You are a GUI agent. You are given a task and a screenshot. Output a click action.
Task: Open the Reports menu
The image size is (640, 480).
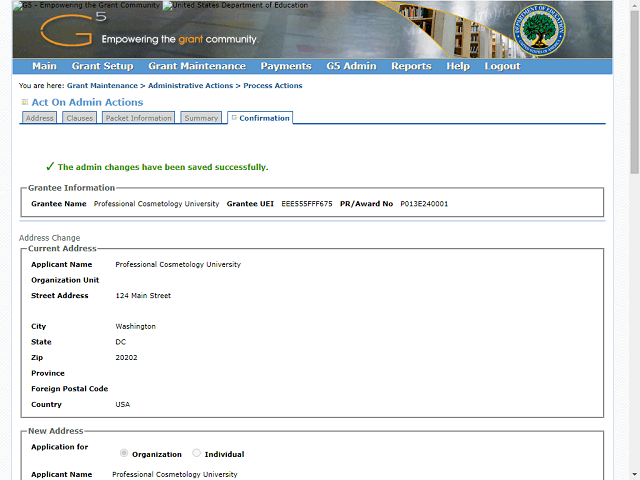coord(411,66)
